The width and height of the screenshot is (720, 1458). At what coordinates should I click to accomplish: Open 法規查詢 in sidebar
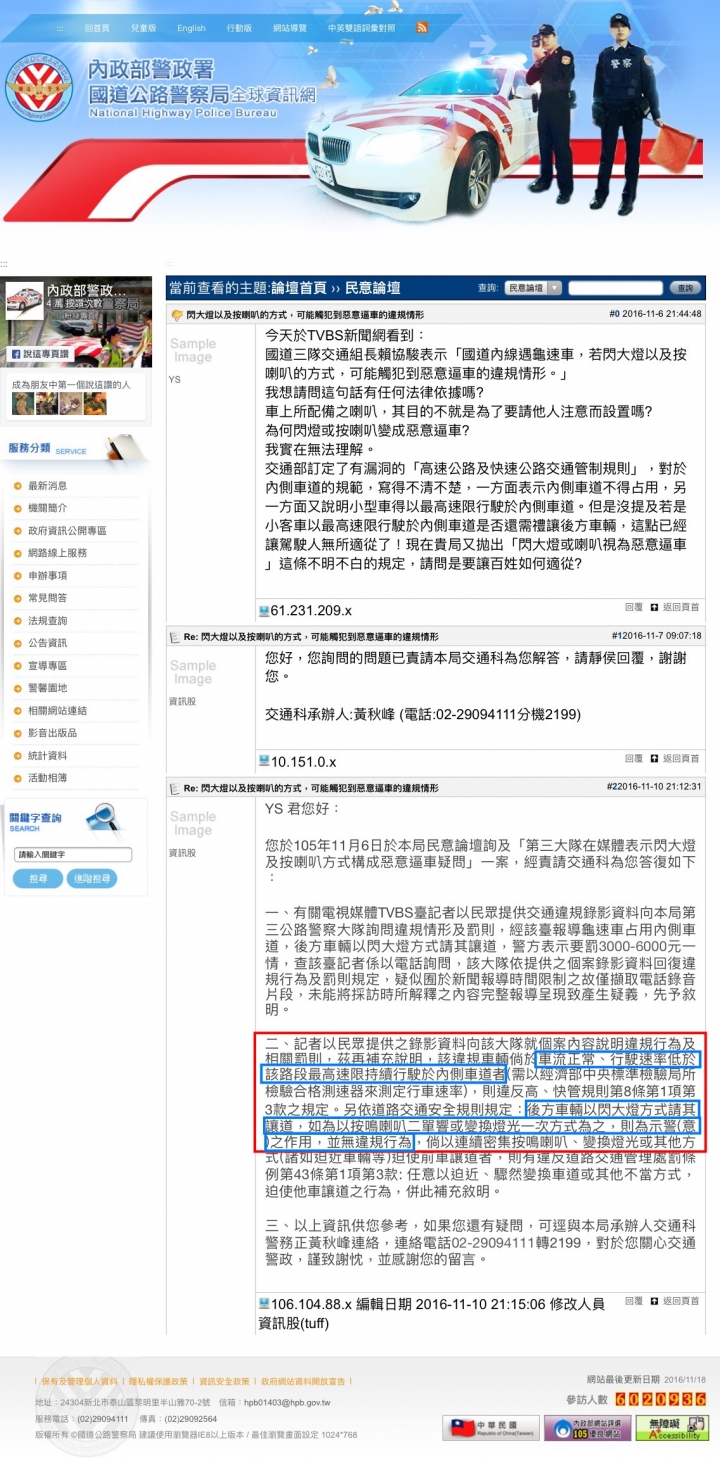(x=48, y=621)
